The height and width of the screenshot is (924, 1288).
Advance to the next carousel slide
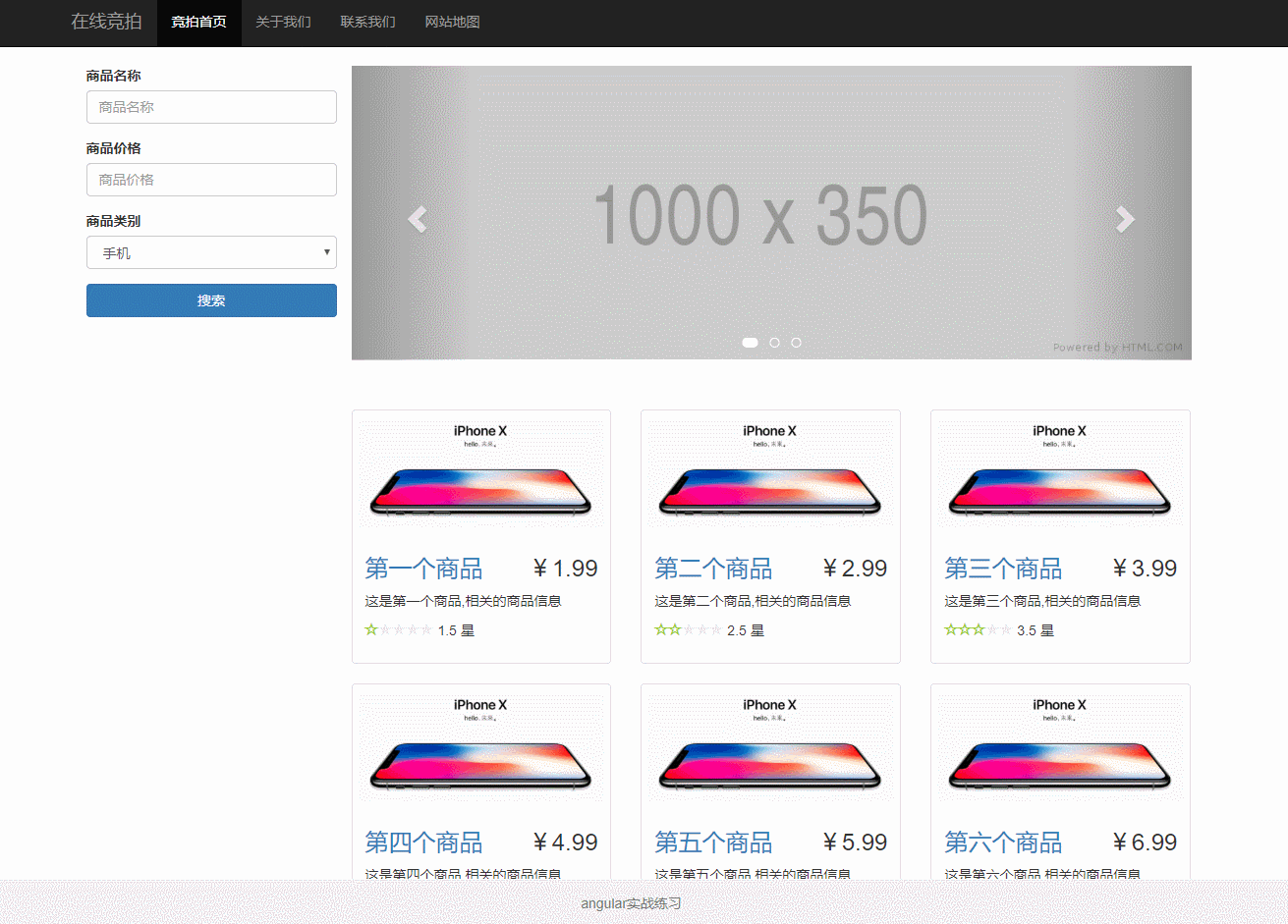[1125, 218]
